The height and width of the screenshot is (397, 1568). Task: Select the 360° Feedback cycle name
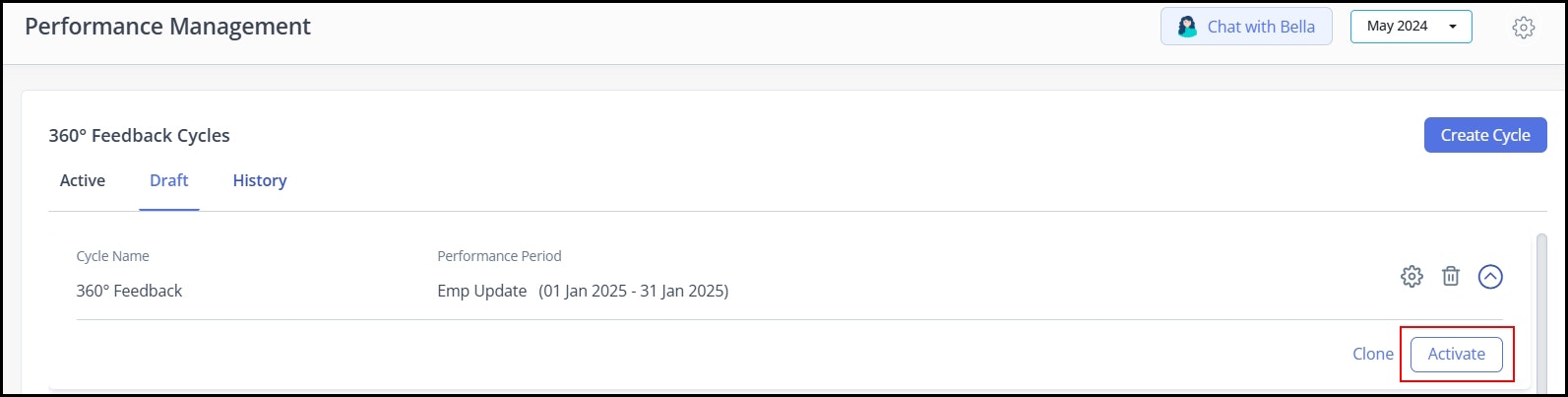click(129, 291)
